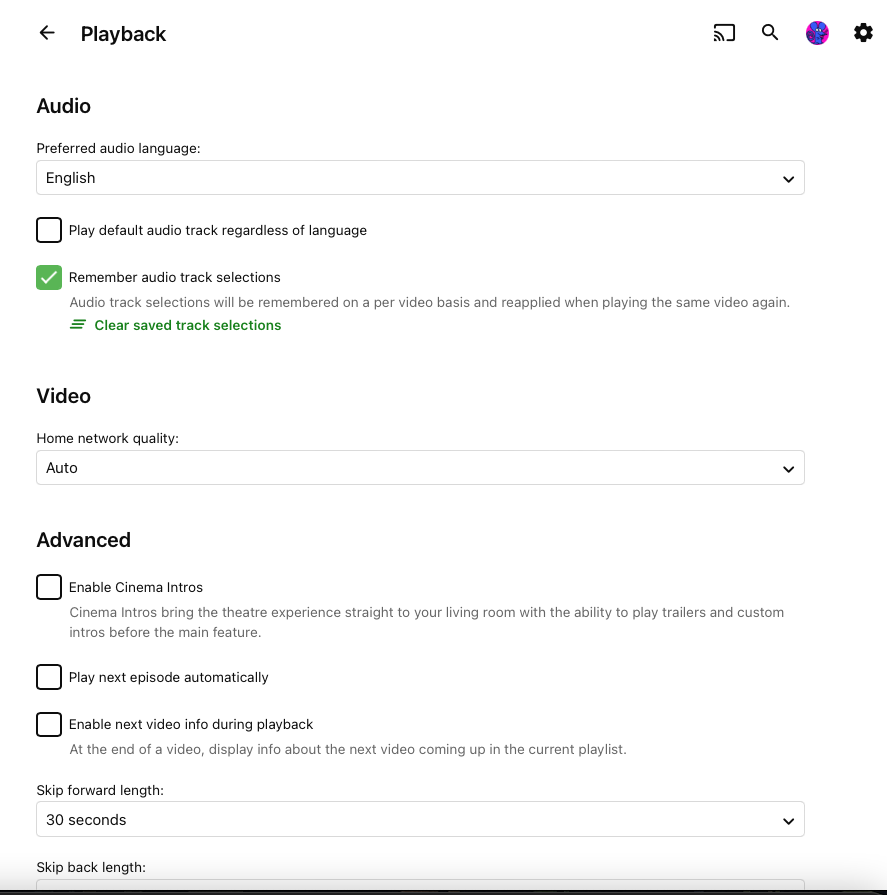Click the back arrow icon
This screenshot has width=887, height=895.
tap(47, 33)
